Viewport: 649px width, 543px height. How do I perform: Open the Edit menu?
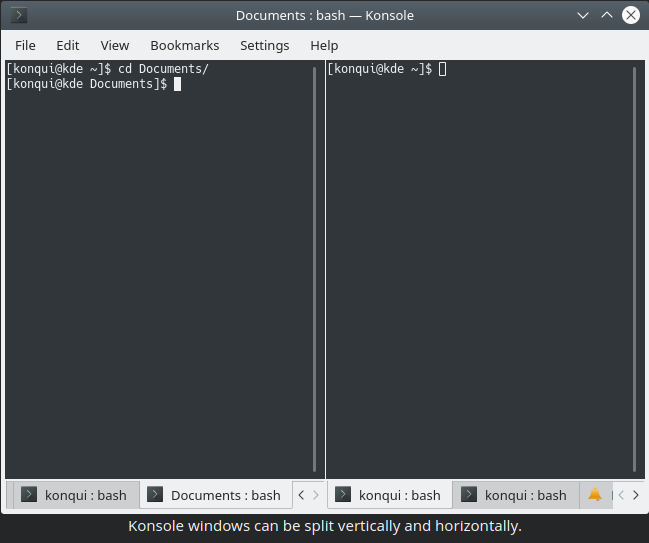67,45
